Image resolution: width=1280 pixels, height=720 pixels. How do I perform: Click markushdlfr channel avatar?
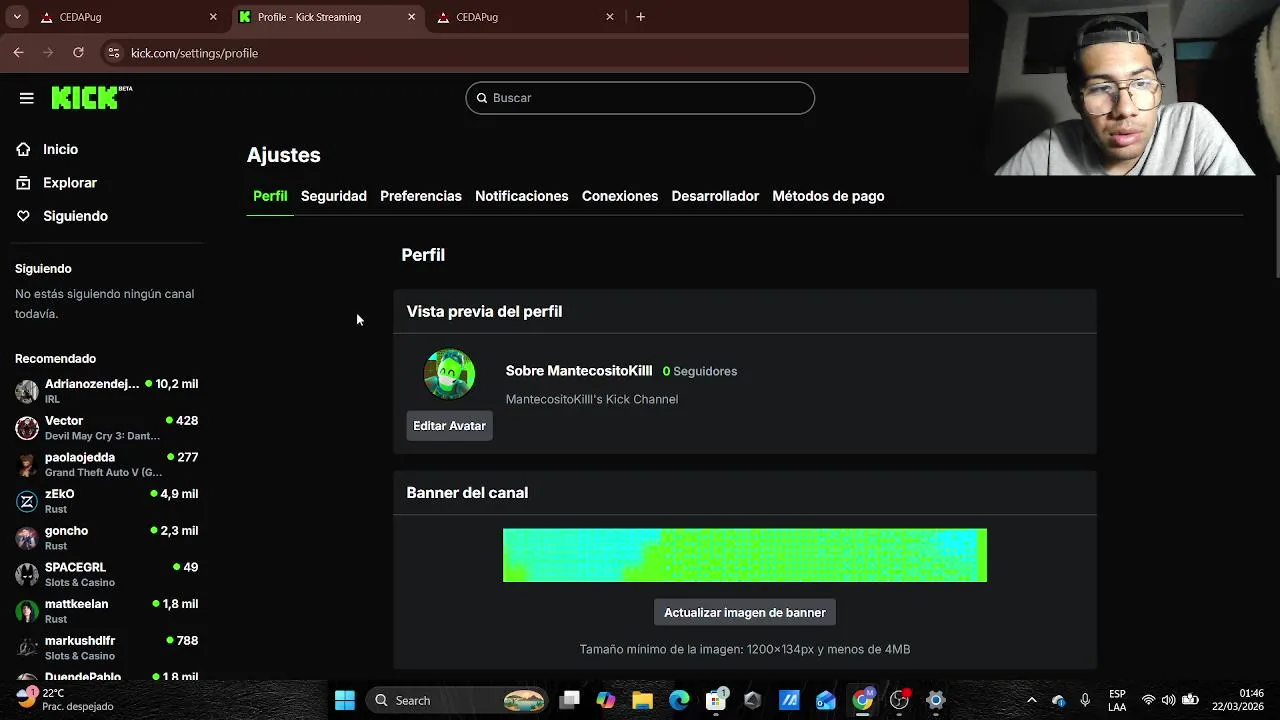27,648
